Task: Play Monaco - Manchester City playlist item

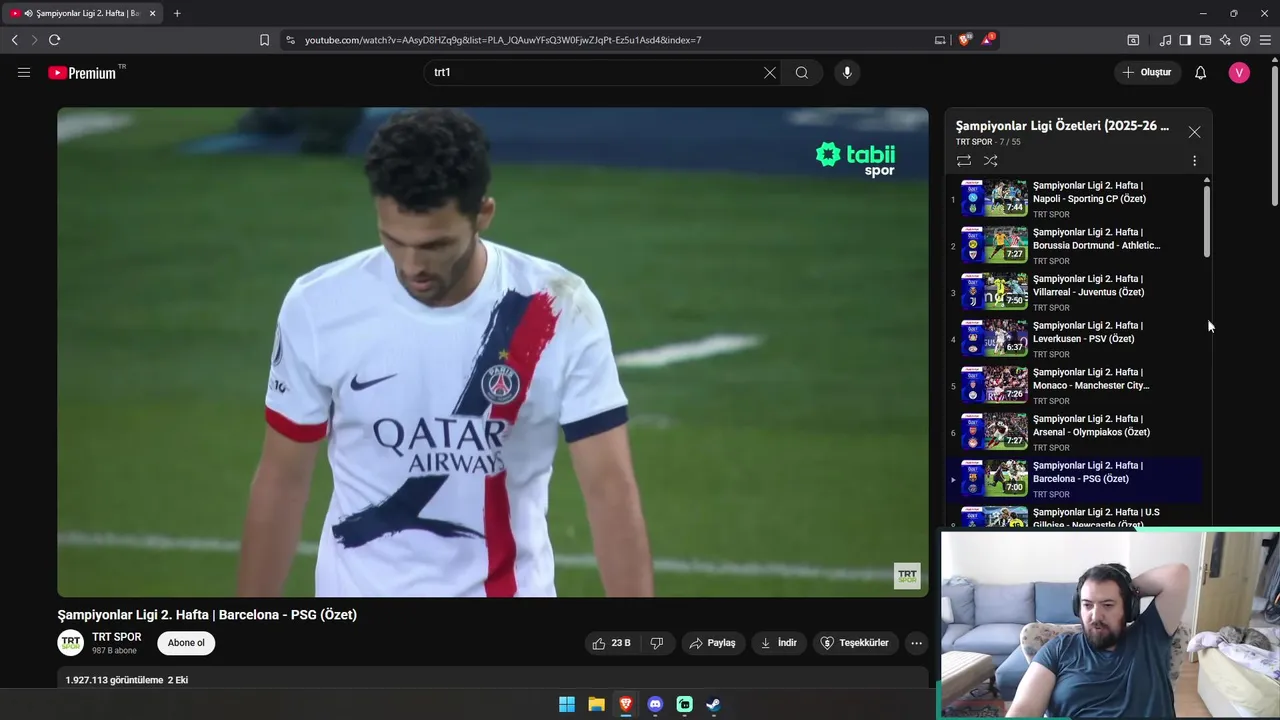Action: pos(1075,385)
